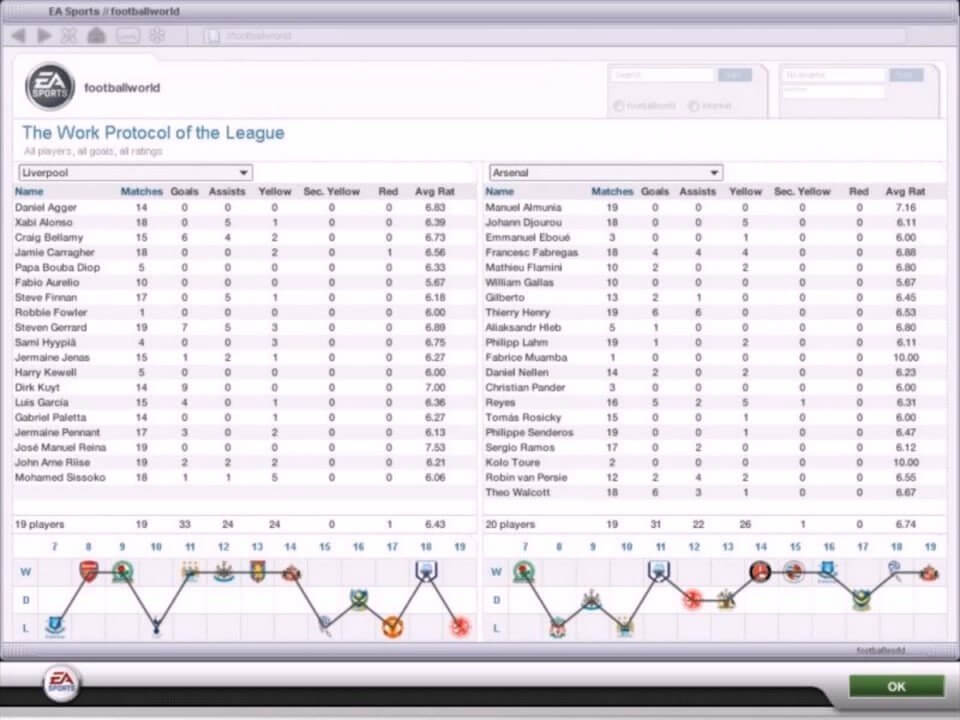
Task: Sort Arsenal table by Sec. Yellow header
Action: (x=802, y=192)
